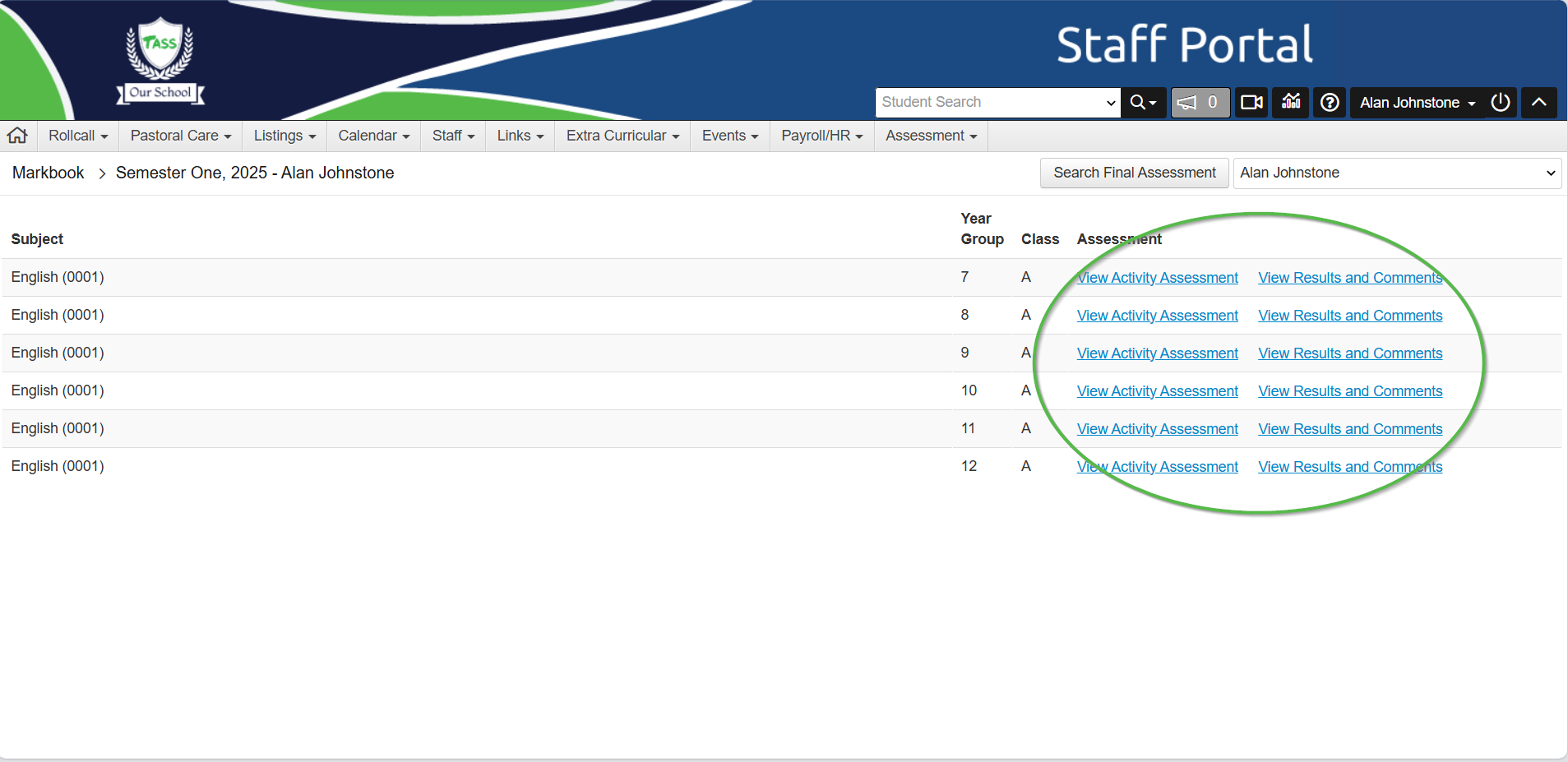
Task: Click the Markbook breadcrumb link
Action: pyautogui.click(x=49, y=173)
